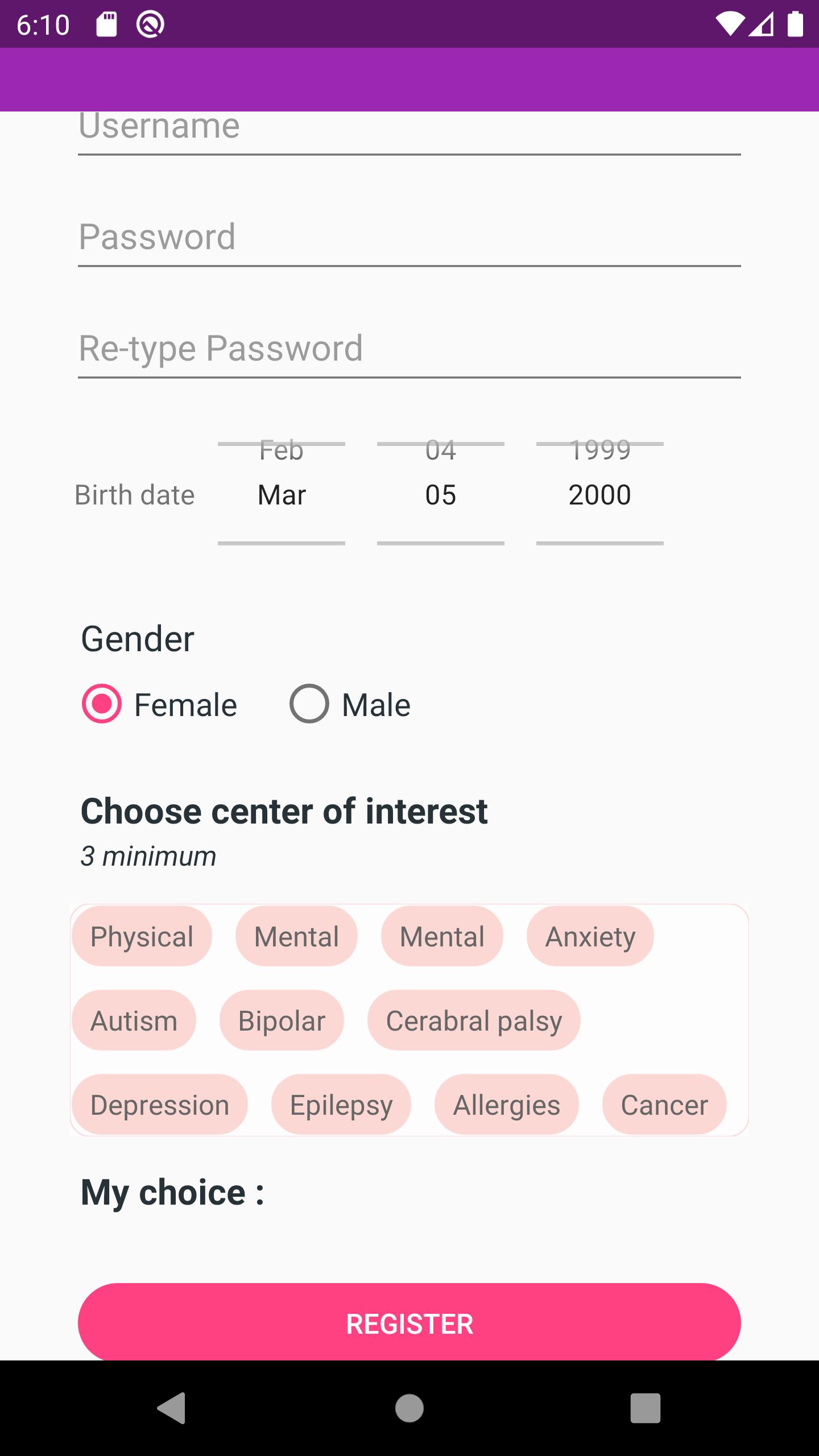Image resolution: width=819 pixels, height=1456 pixels.
Task: Choose 04 in the day picker
Action: click(441, 450)
